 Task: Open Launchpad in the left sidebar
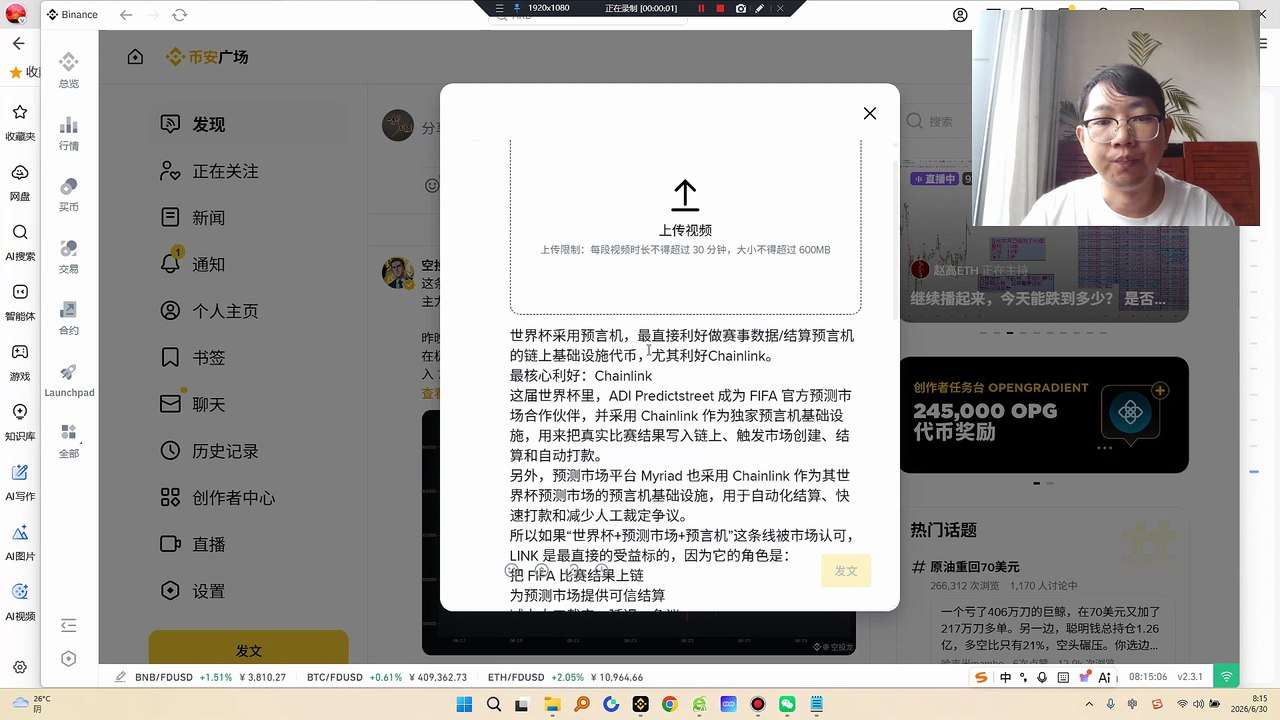[x=69, y=380]
